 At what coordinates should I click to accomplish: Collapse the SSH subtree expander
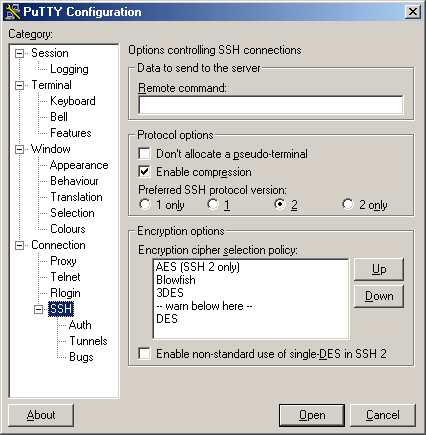click(x=39, y=310)
